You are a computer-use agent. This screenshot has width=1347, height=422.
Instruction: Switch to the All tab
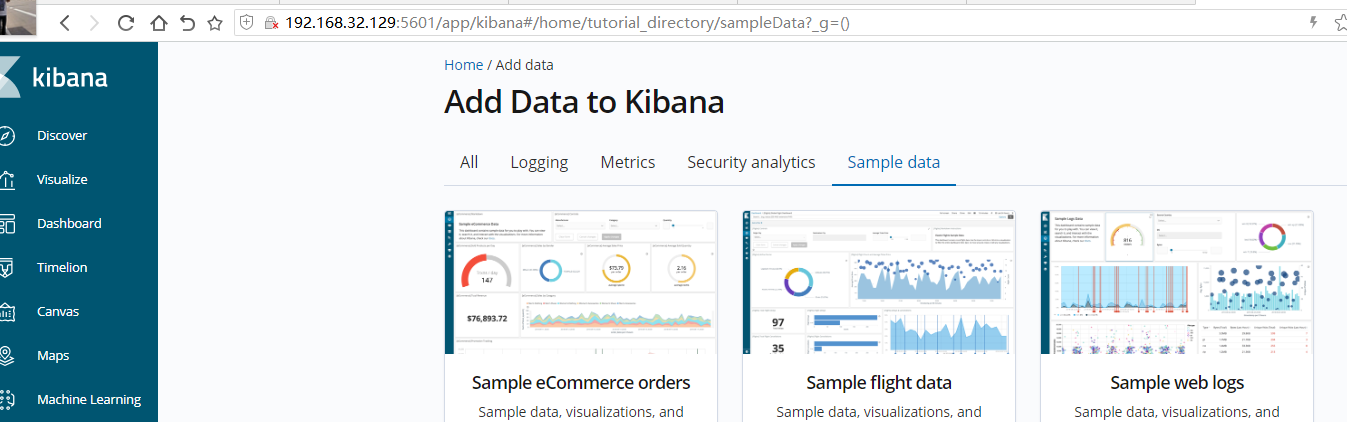469,162
